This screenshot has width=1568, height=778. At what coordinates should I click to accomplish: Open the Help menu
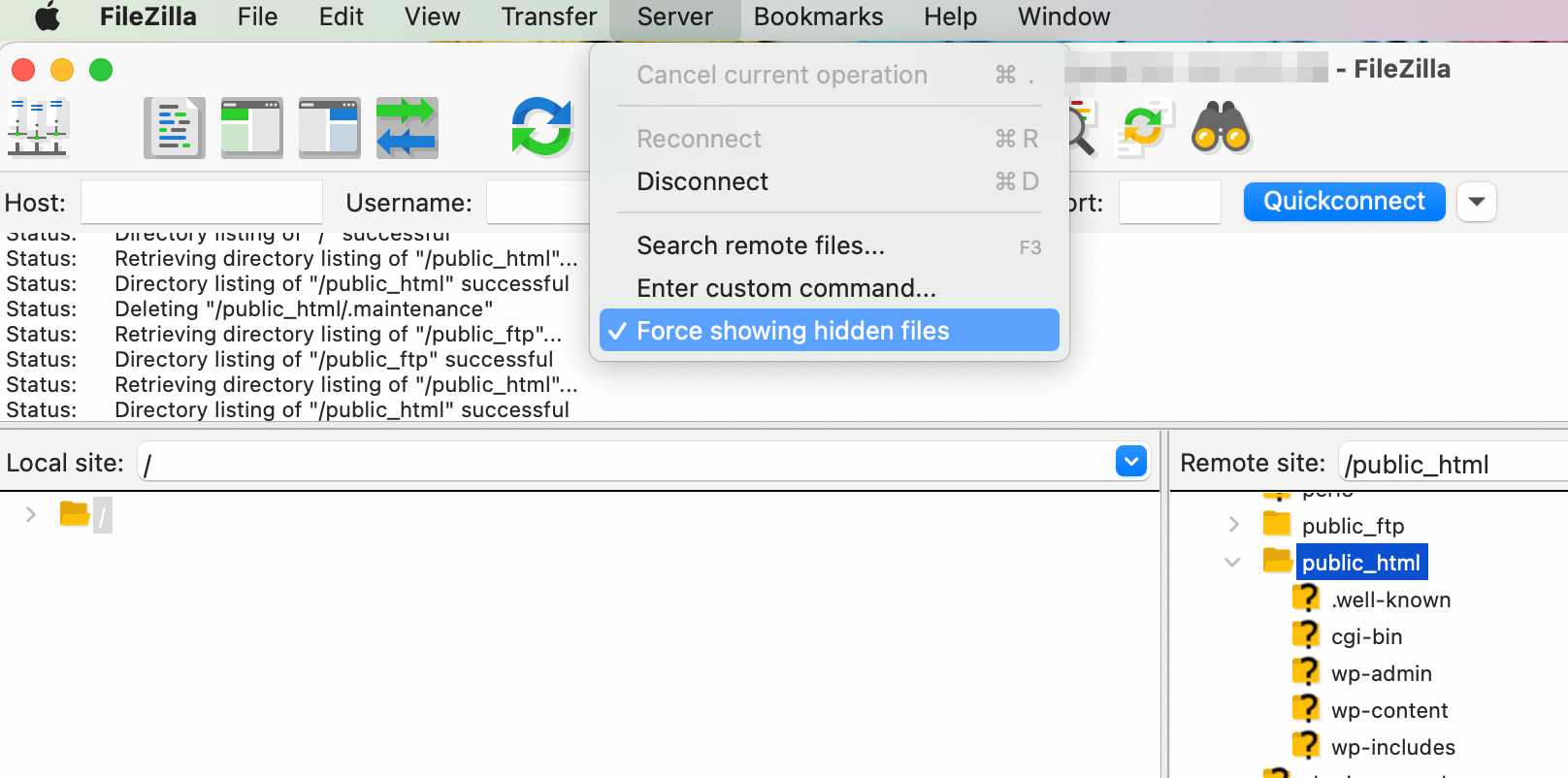(x=950, y=16)
